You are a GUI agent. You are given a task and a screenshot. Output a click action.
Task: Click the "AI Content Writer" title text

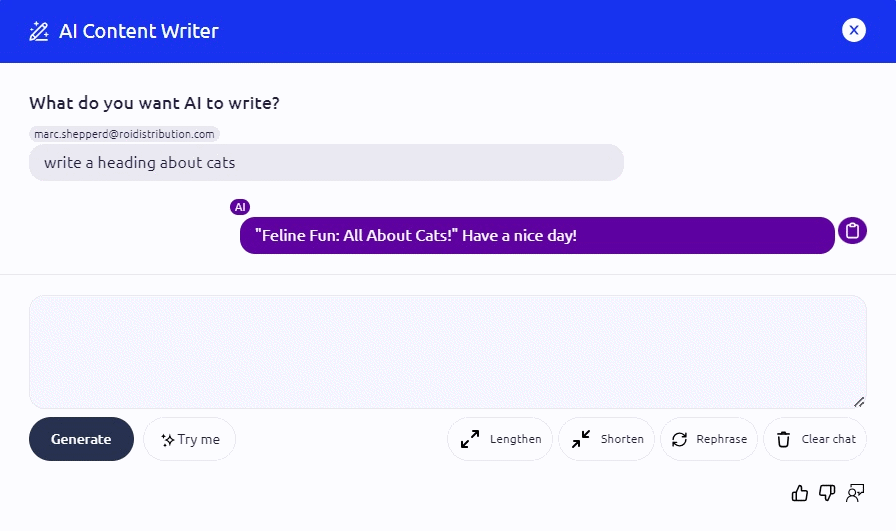pyautogui.click(x=139, y=31)
